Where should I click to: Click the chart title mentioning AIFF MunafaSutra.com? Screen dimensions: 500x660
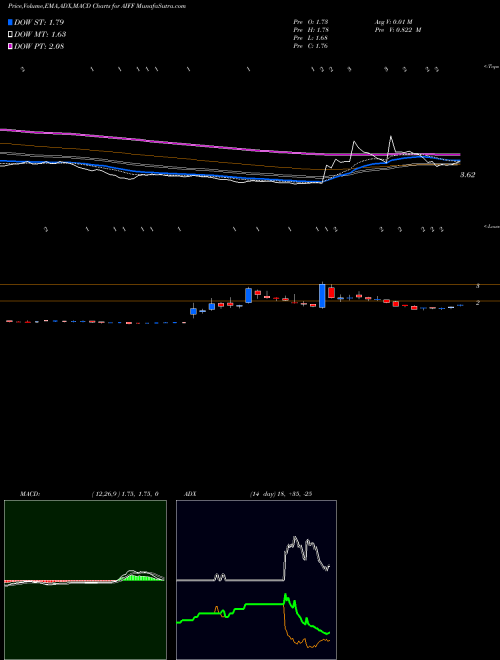(x=97, y=7)
